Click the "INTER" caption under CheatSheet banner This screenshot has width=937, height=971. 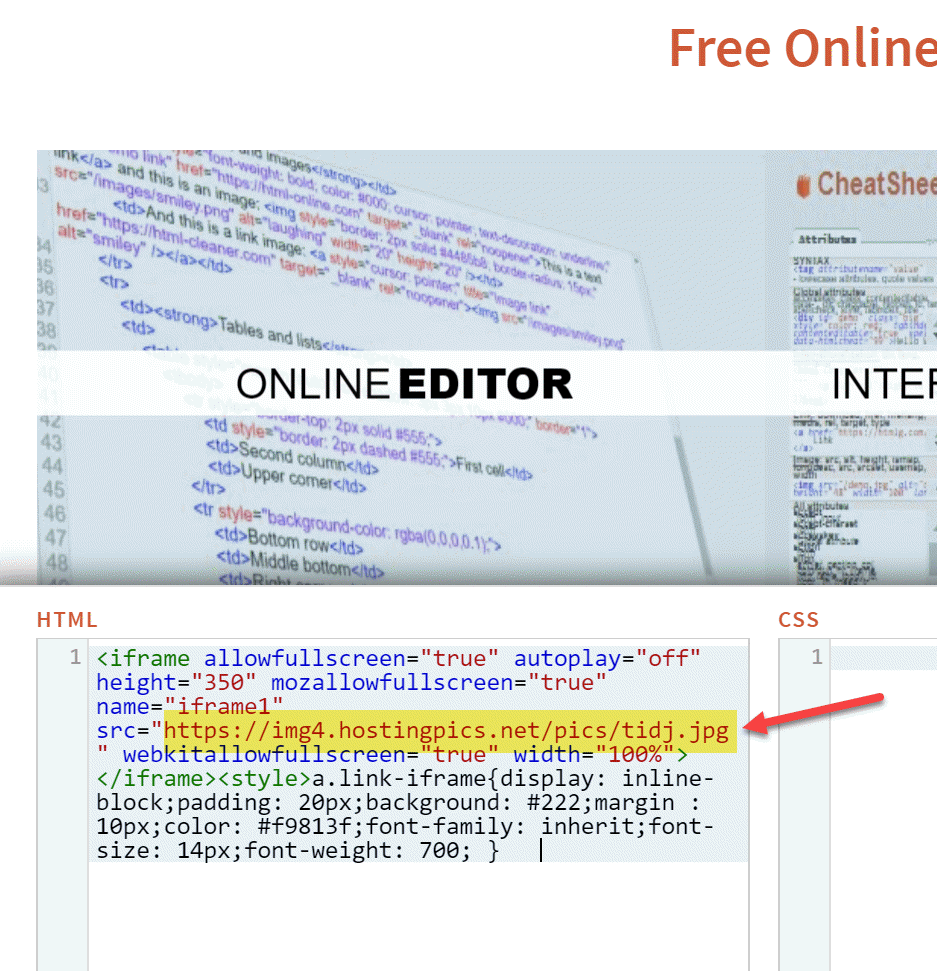(883, 384)
